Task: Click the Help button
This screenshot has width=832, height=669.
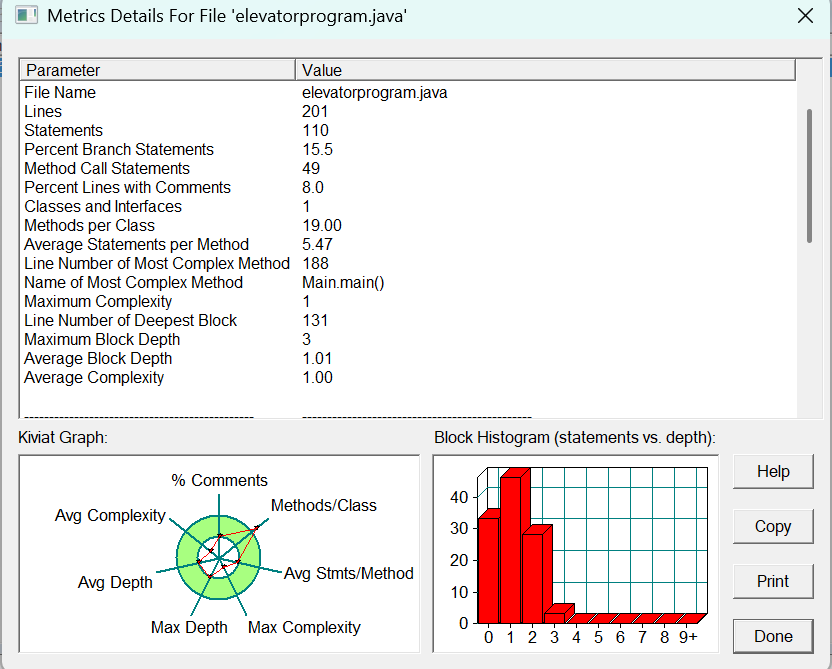Action: coord(773,471)
